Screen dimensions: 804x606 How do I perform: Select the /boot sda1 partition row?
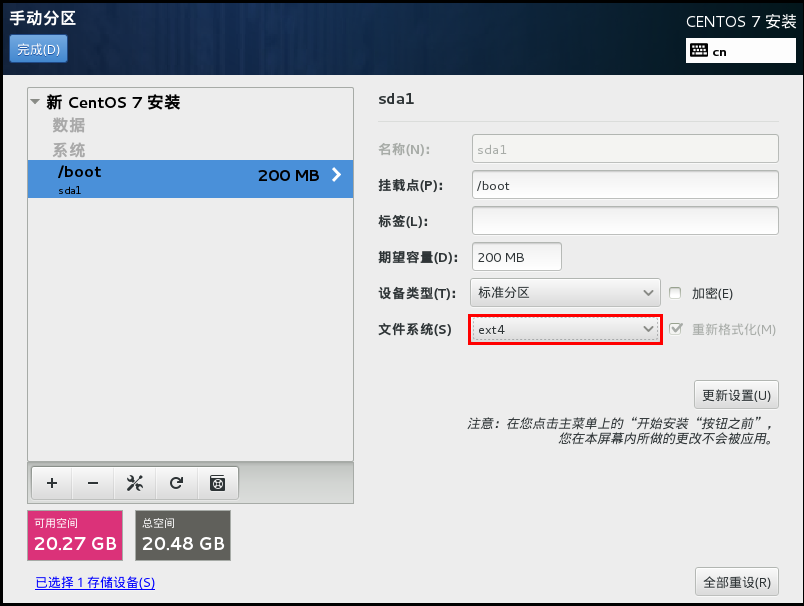point(190,179)
